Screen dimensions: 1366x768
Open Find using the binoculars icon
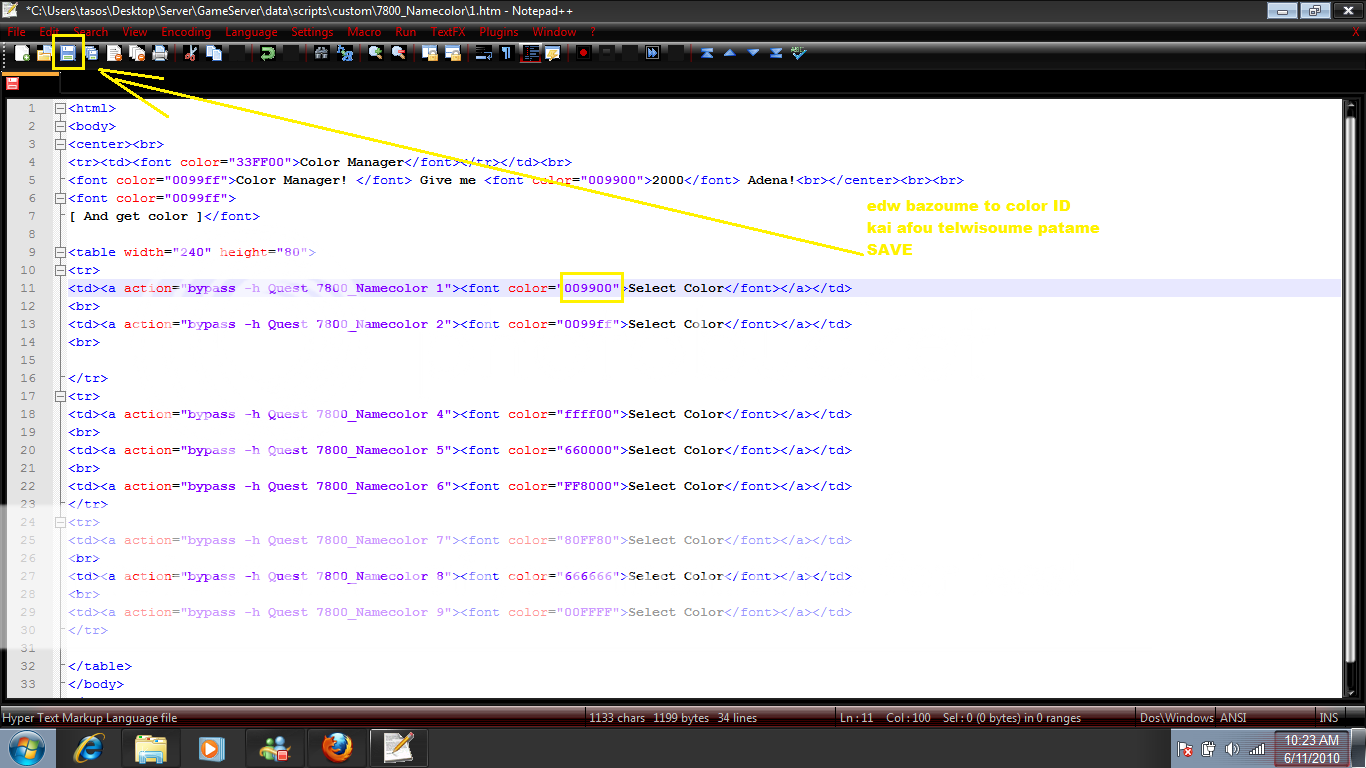[x=320, y=53]
